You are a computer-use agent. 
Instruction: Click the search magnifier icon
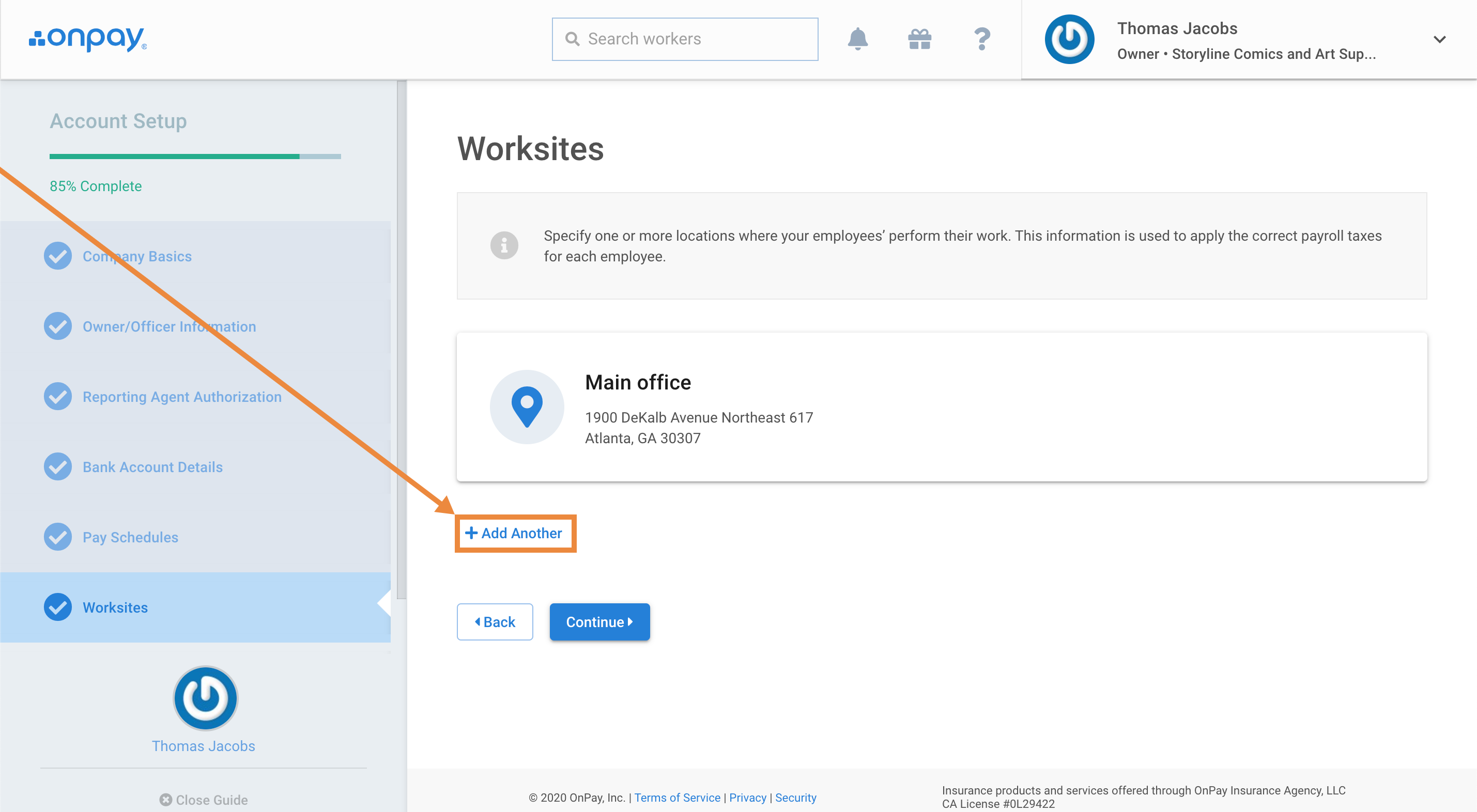pos(572,39)
